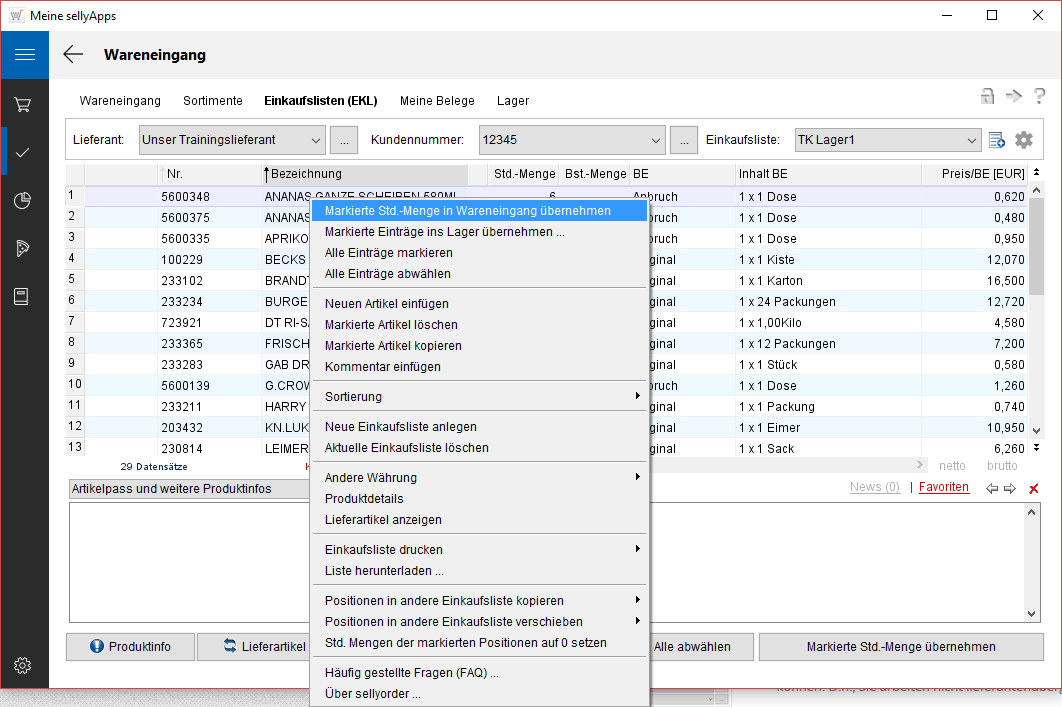Select the pie chart sidebar icon
The image size is (1062, 707).
(x=24, y=201)
